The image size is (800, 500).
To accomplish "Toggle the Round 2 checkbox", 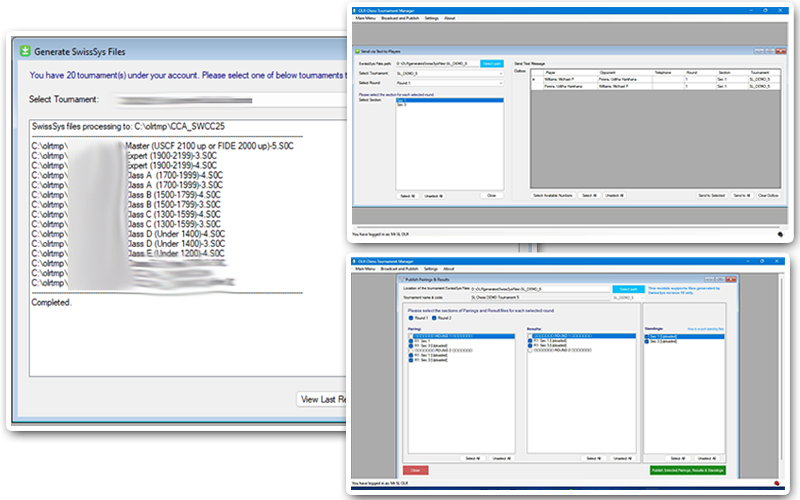I will (435, 318).
